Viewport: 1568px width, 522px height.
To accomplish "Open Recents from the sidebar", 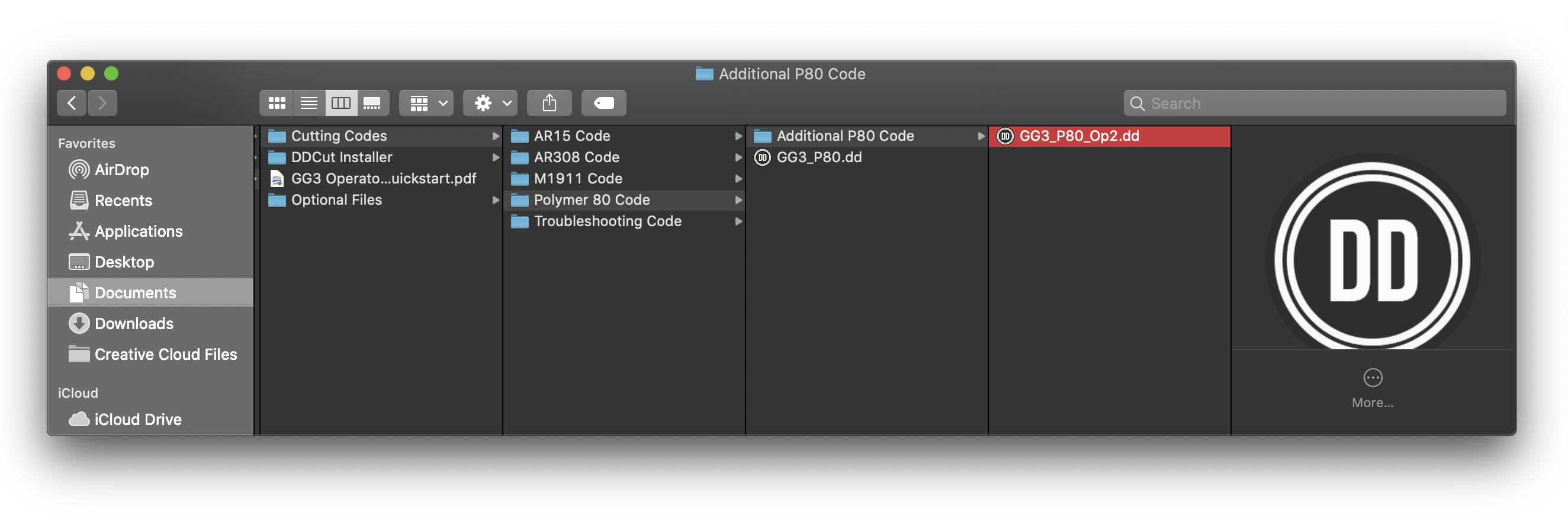I will point(123,201).
